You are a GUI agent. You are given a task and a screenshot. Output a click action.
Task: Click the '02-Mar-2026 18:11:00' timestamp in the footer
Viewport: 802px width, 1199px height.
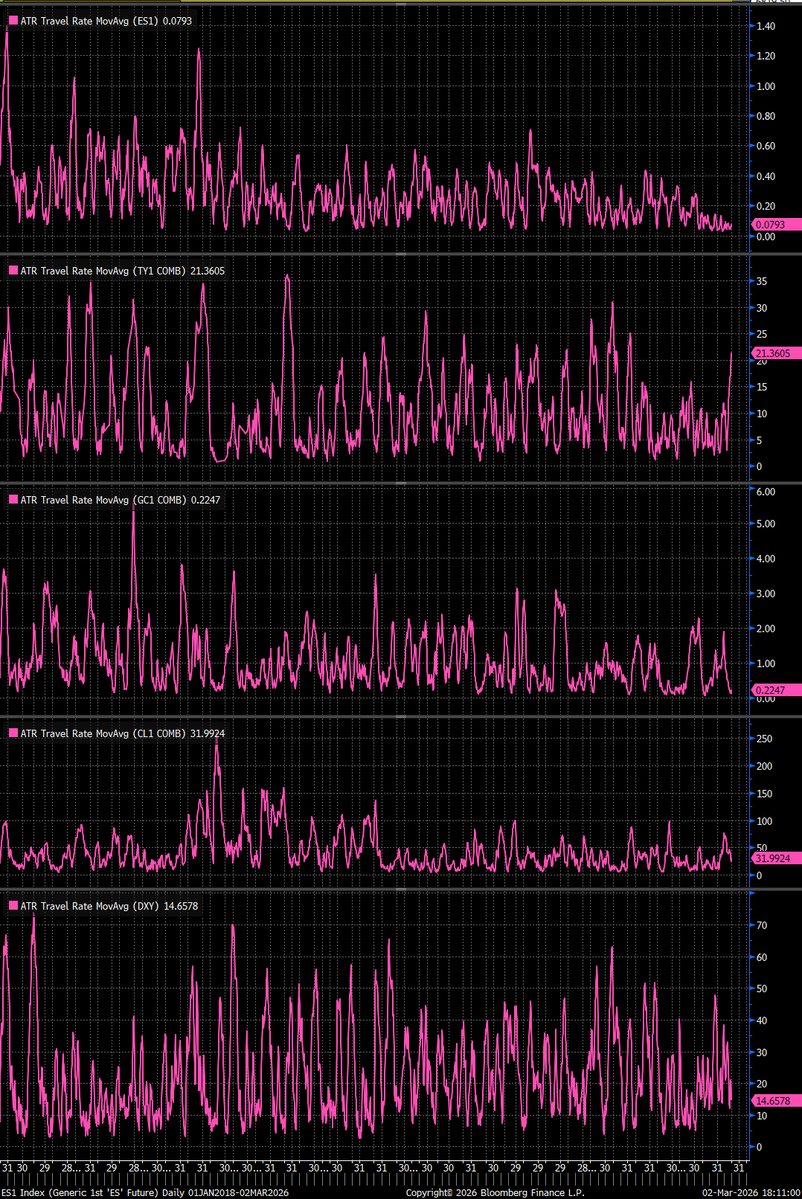(750, 1192)
